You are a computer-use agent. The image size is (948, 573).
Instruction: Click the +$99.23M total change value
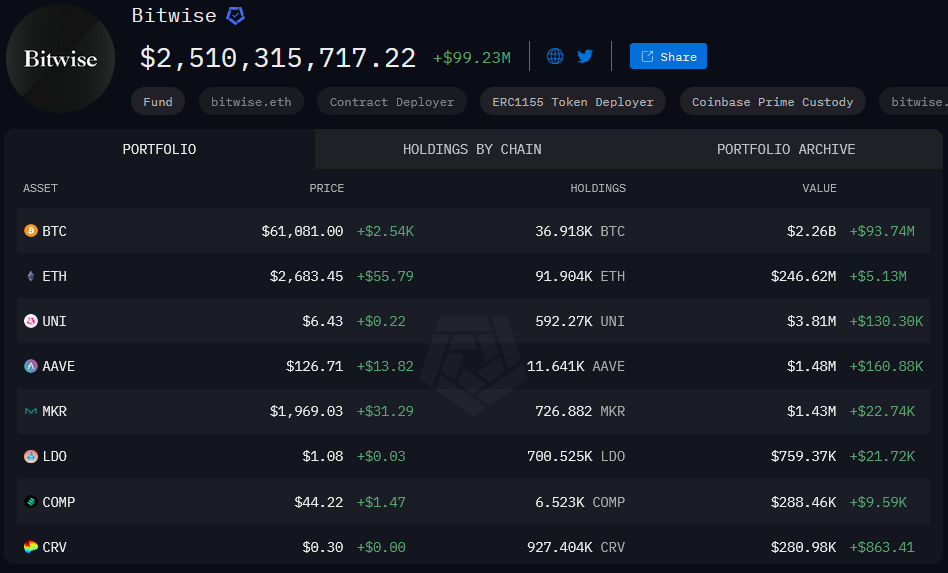click(472, 58)
